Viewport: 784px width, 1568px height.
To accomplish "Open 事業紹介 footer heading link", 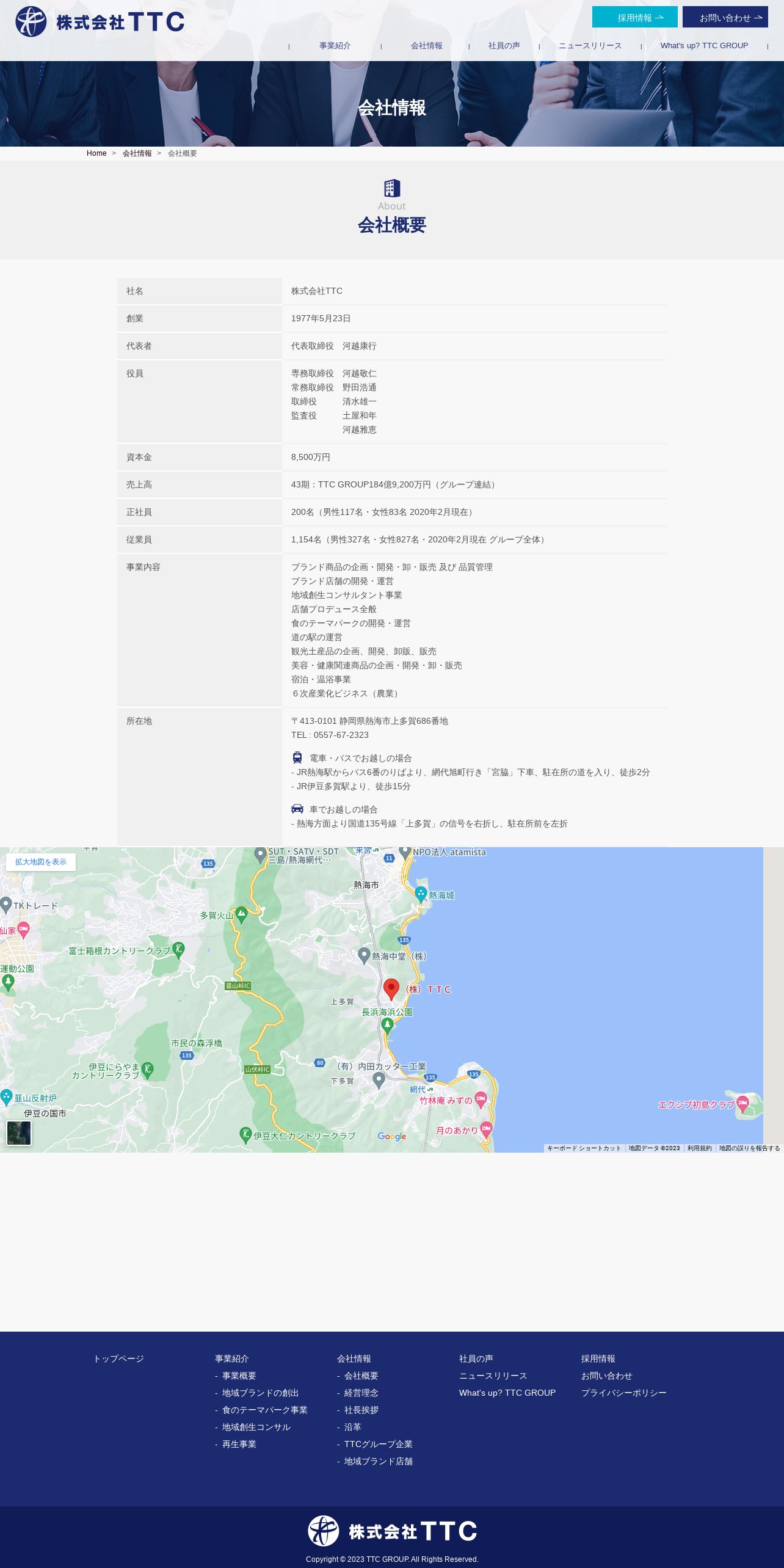I will [x=232, y=1358].
